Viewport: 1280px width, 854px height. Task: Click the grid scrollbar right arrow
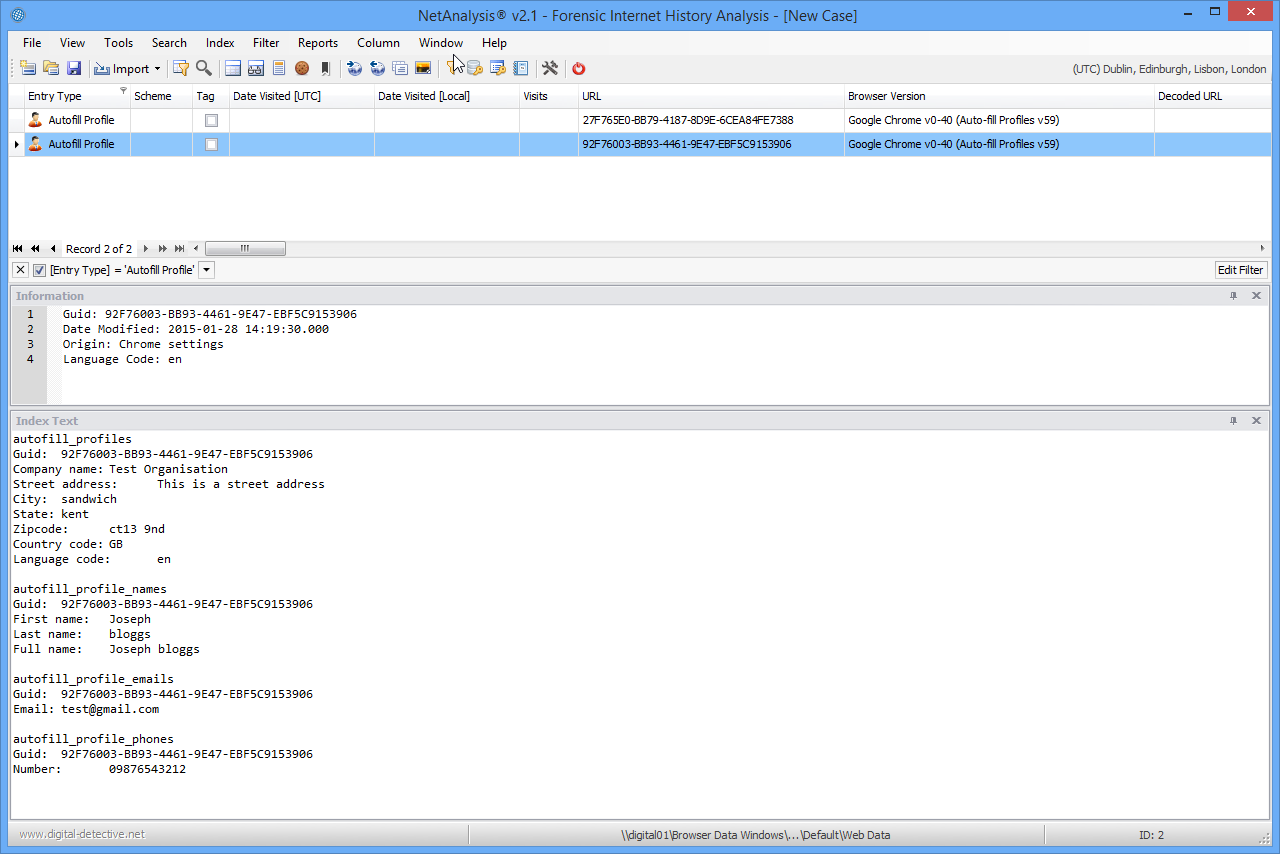coord(1263,249)
